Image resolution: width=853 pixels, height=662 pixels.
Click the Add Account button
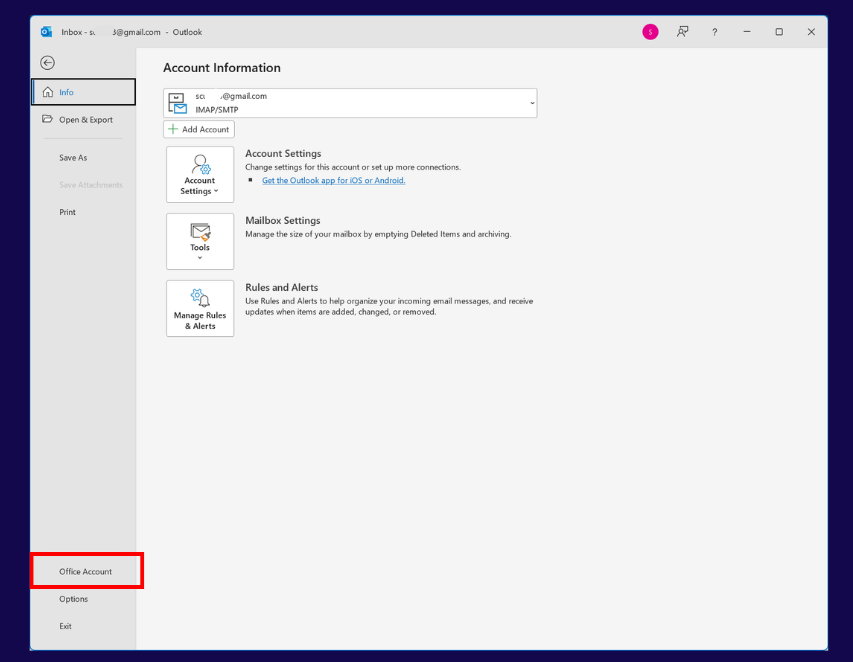pos(199,129)
